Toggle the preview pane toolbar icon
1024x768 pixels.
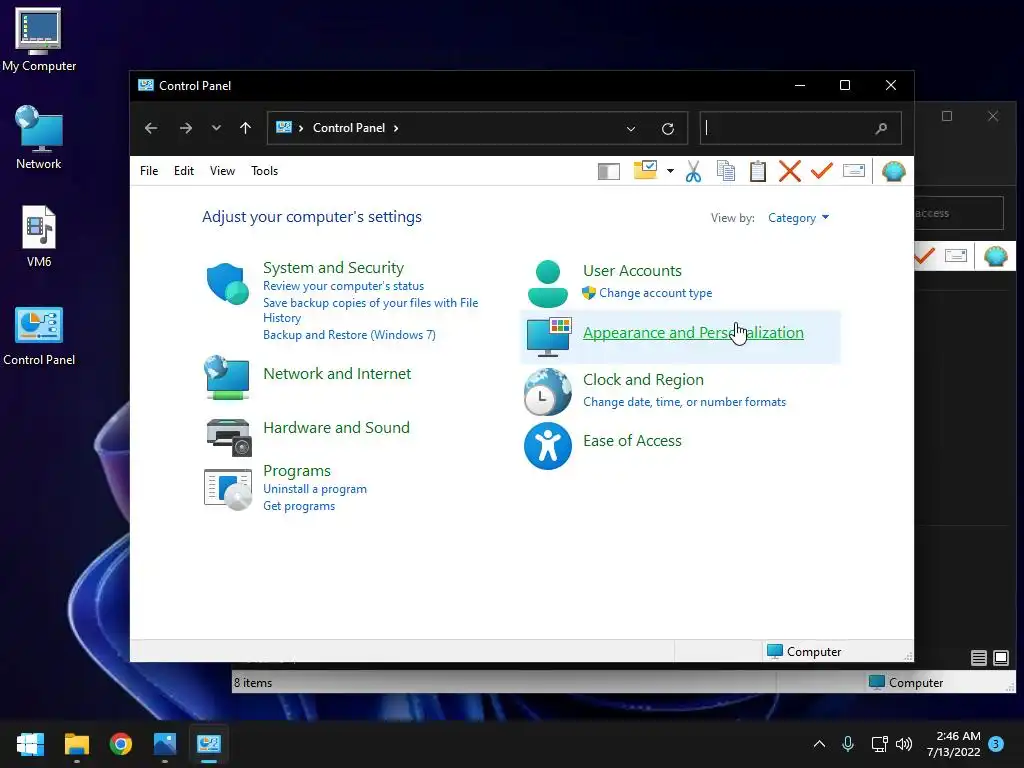click(x=609, y=172)
